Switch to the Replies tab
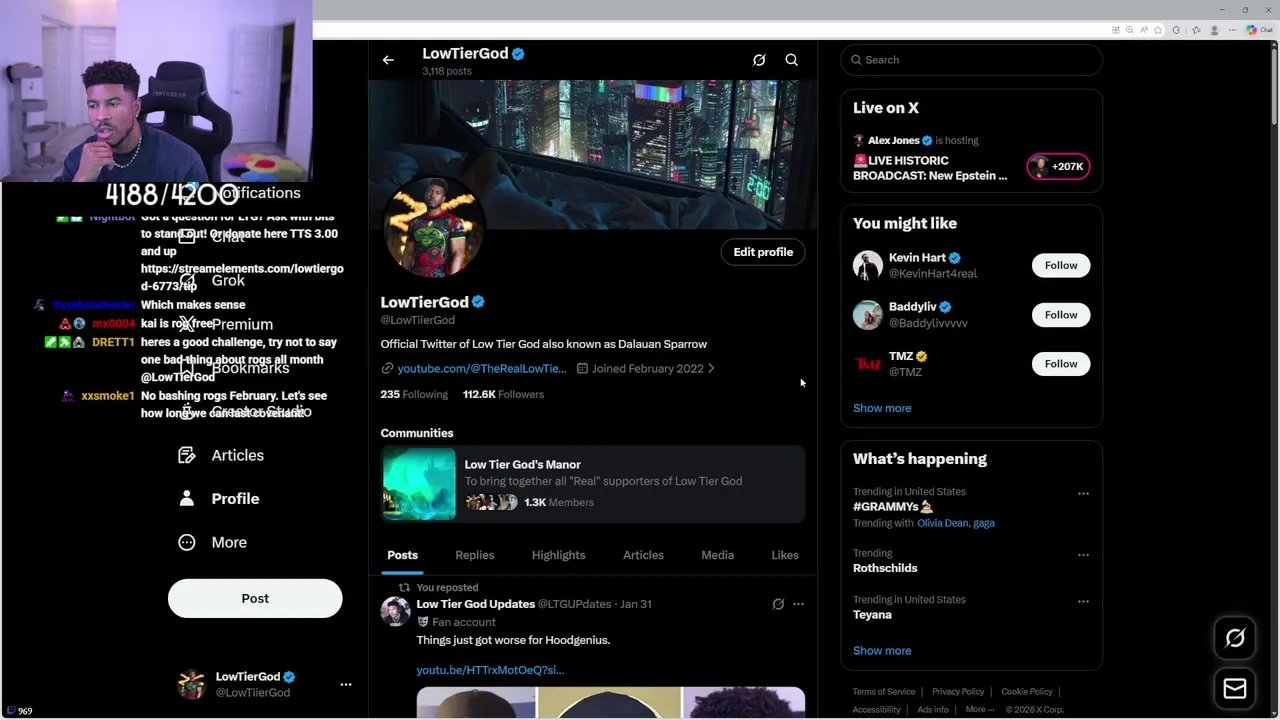Image resolution: width=1280 pixels, height=720 pixels. click(474, 555)
